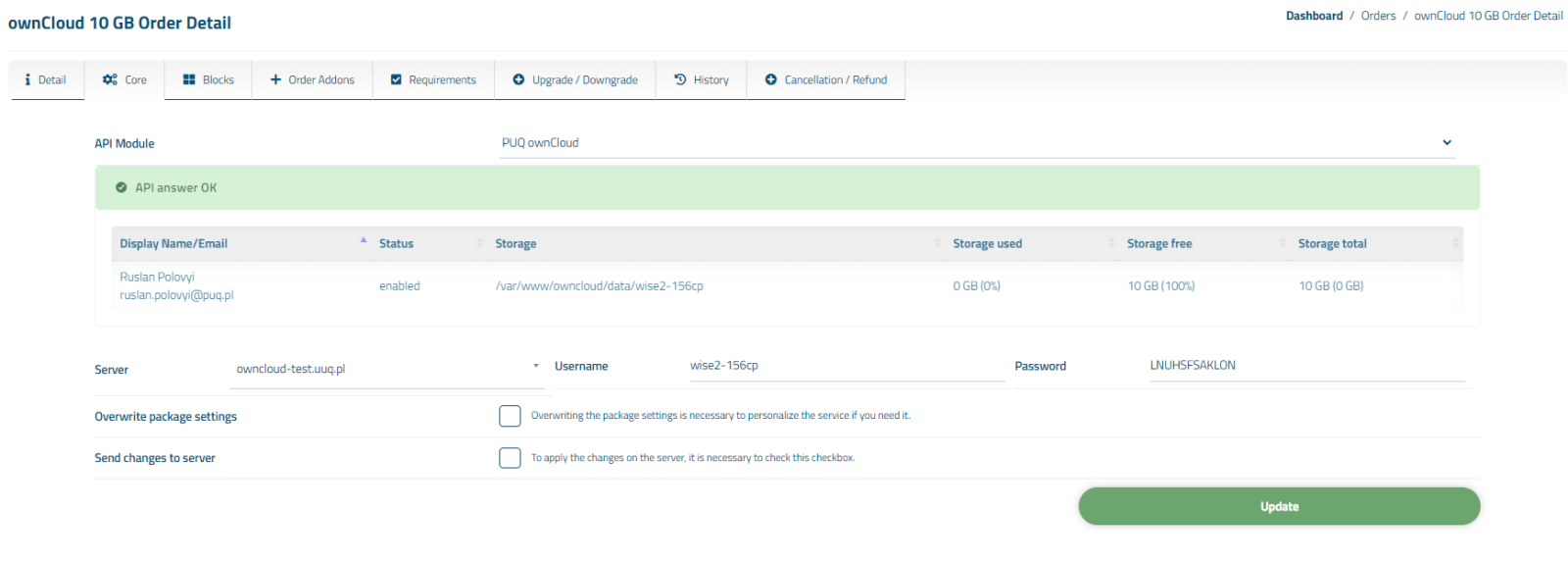Sort table by Status column
The width and height of the screenshot is (1568, 562).
pos(429,244)
